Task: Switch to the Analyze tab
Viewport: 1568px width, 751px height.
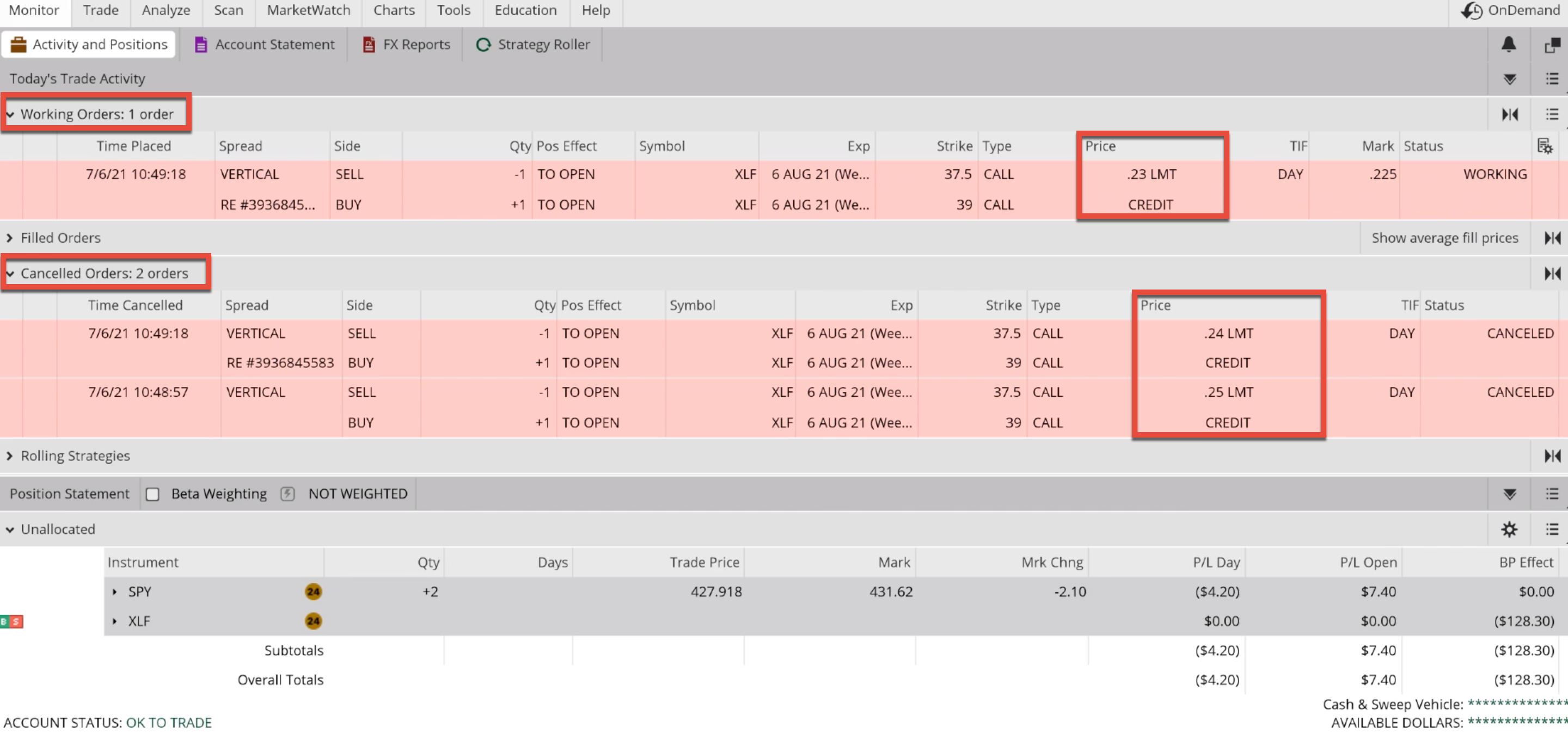Action: click(166, 10)
